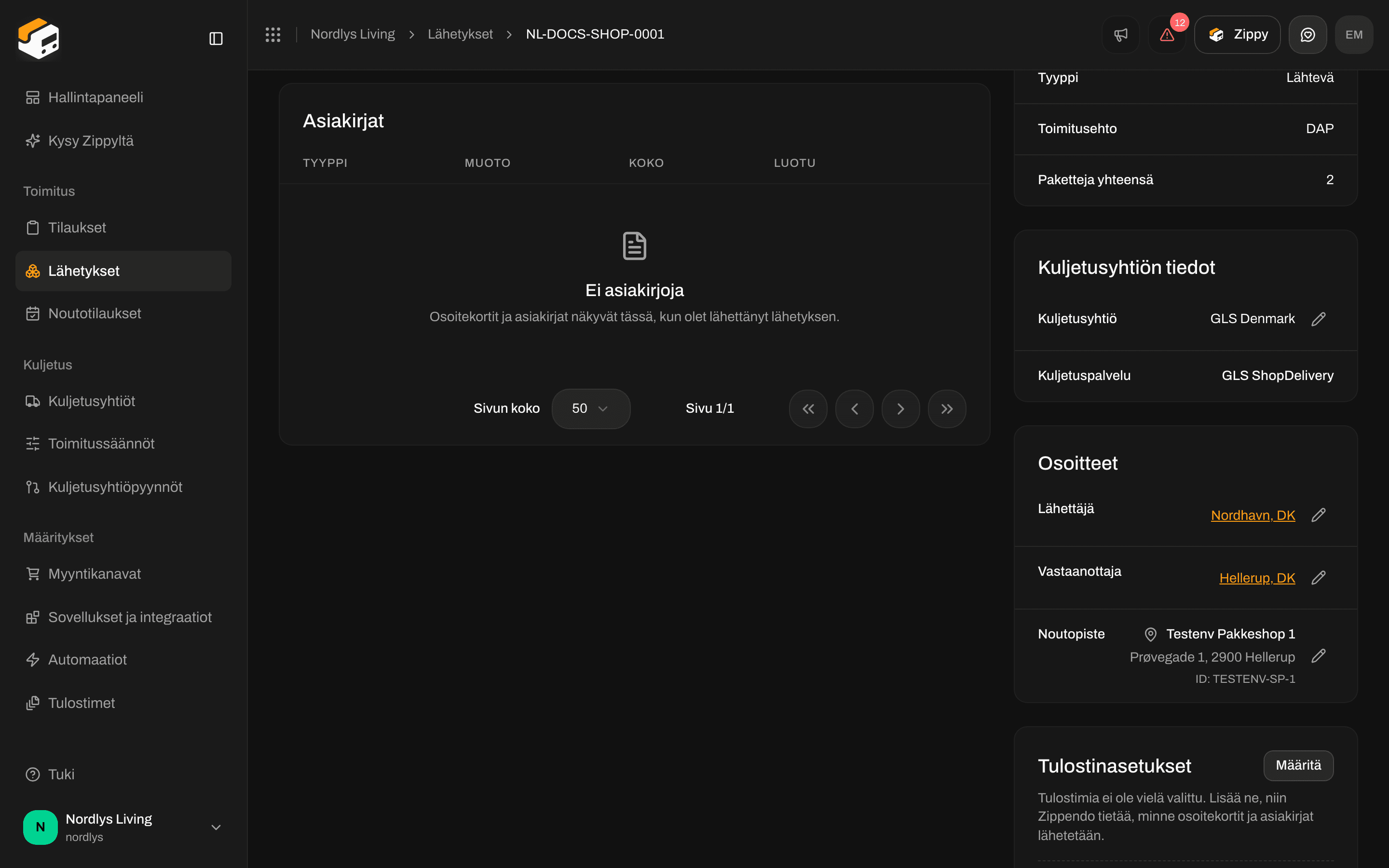Click the TYYPPI column header
The height and width of the screenshot is (868, 1389).
[325, 163]
